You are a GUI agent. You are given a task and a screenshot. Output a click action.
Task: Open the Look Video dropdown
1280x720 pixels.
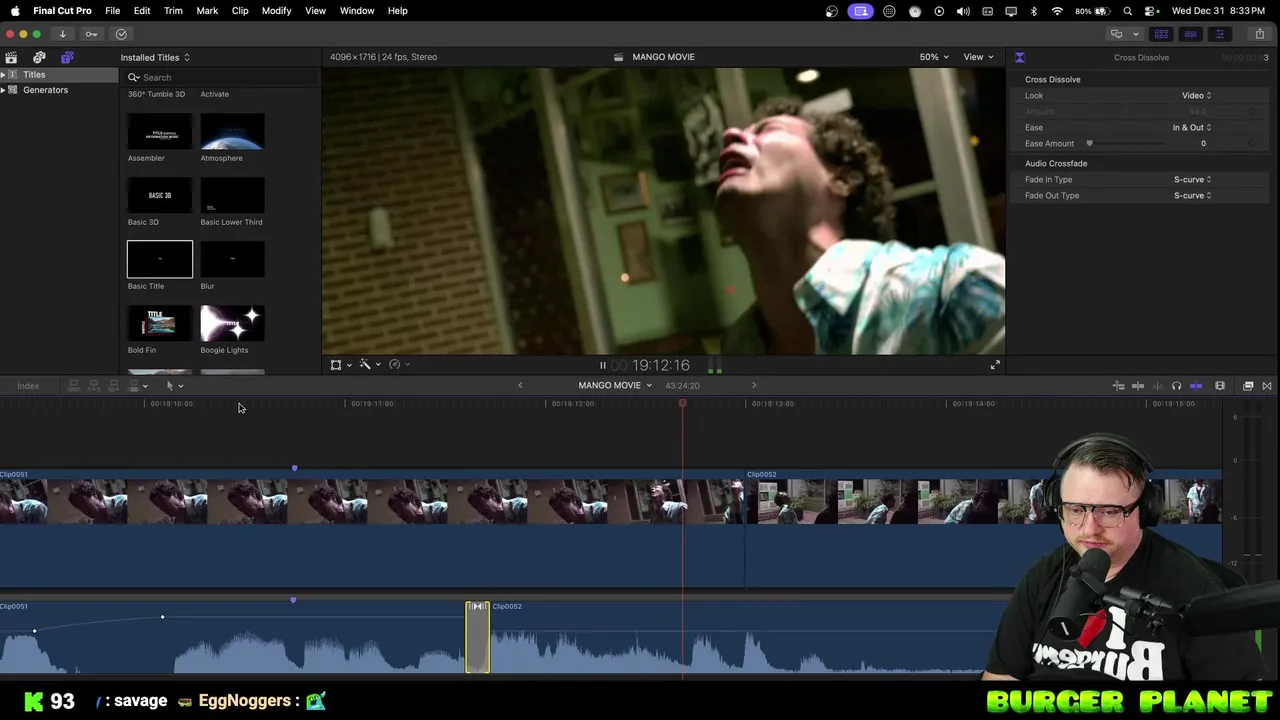[1196, 96]
